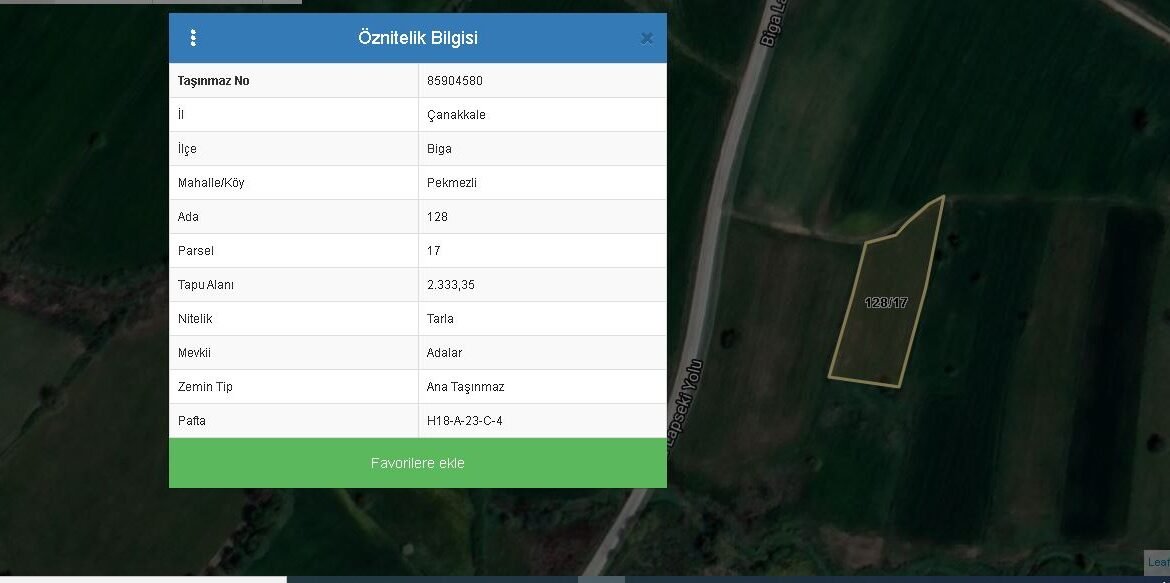Select the Pekmezli Mahalle/Köy value
Viewport: 1170px width, 583px height.
[x=452, y=183]
